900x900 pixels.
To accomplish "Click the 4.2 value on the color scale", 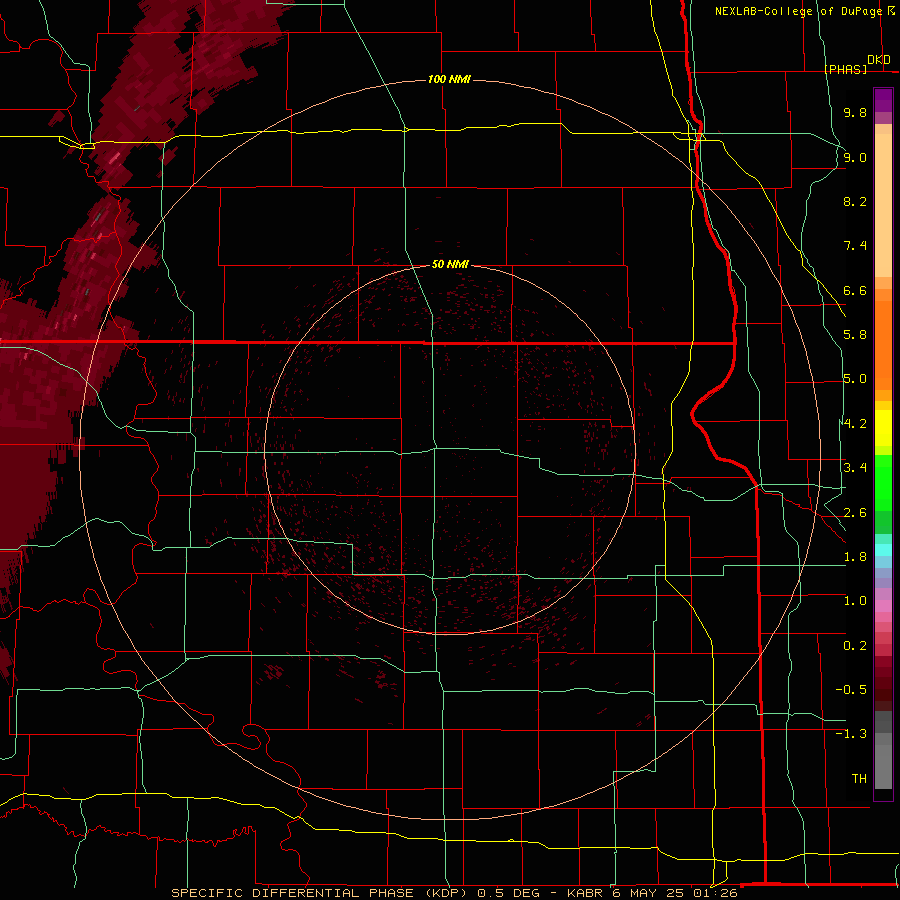I will pyautogui.click(x=855, y=424).
